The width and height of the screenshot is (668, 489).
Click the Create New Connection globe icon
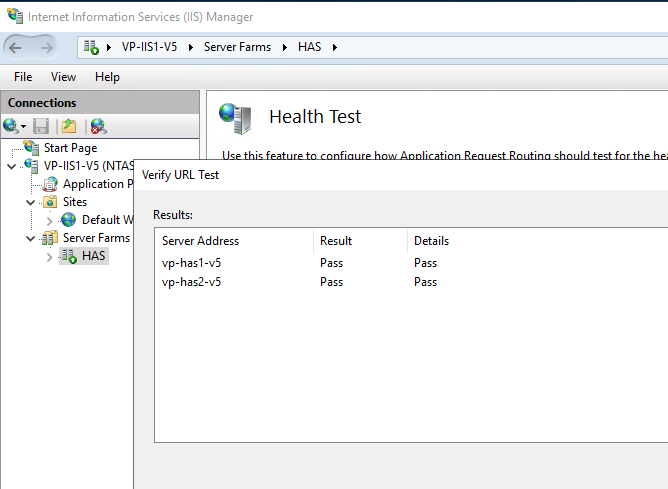11,126
